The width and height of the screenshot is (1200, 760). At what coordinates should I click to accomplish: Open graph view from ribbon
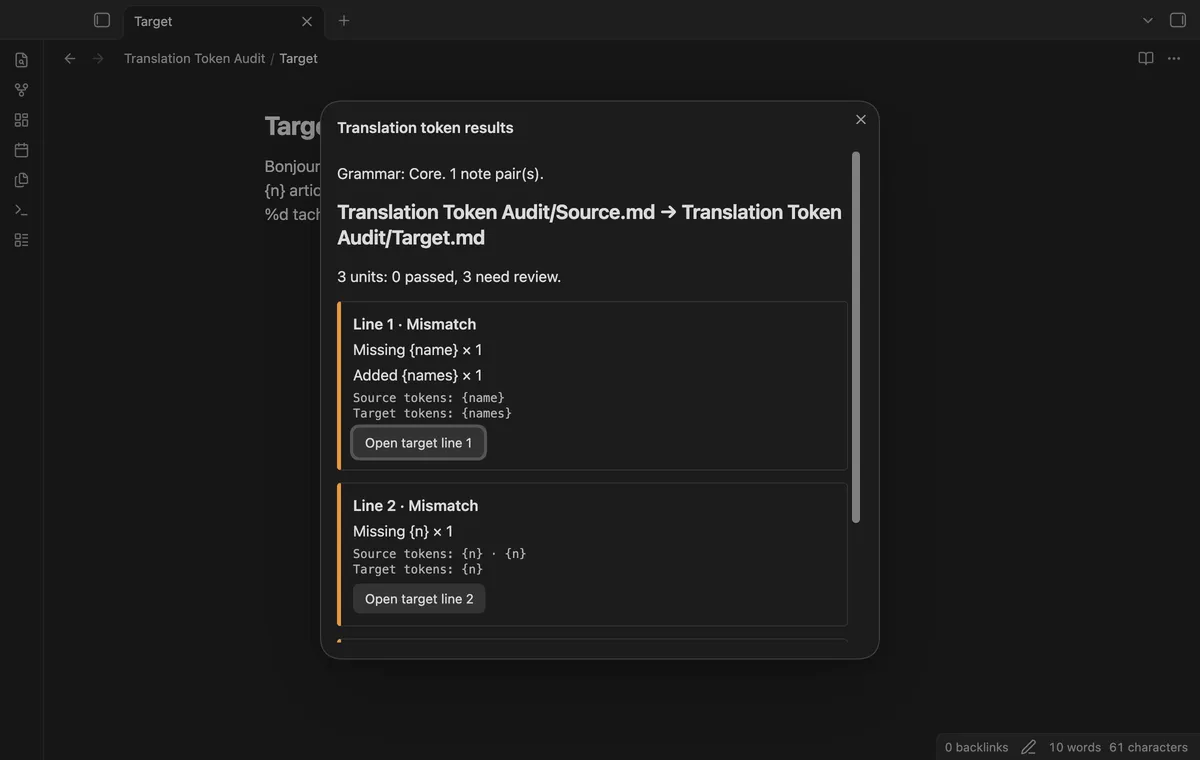(x=21, y=90)
